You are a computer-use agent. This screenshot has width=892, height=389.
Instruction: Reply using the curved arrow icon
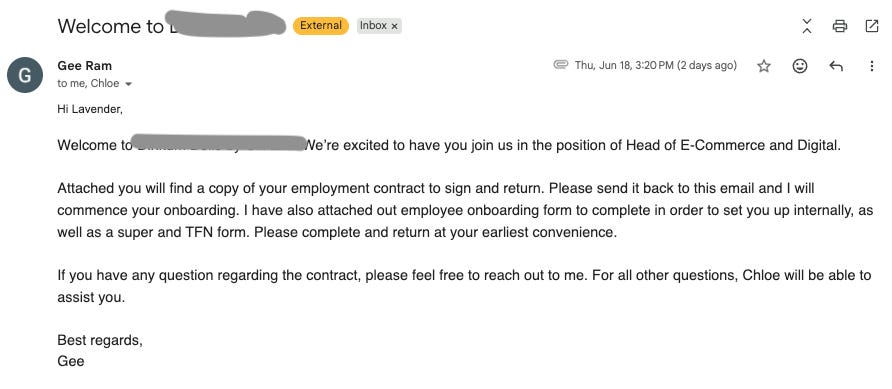click(x=836, y=66)
